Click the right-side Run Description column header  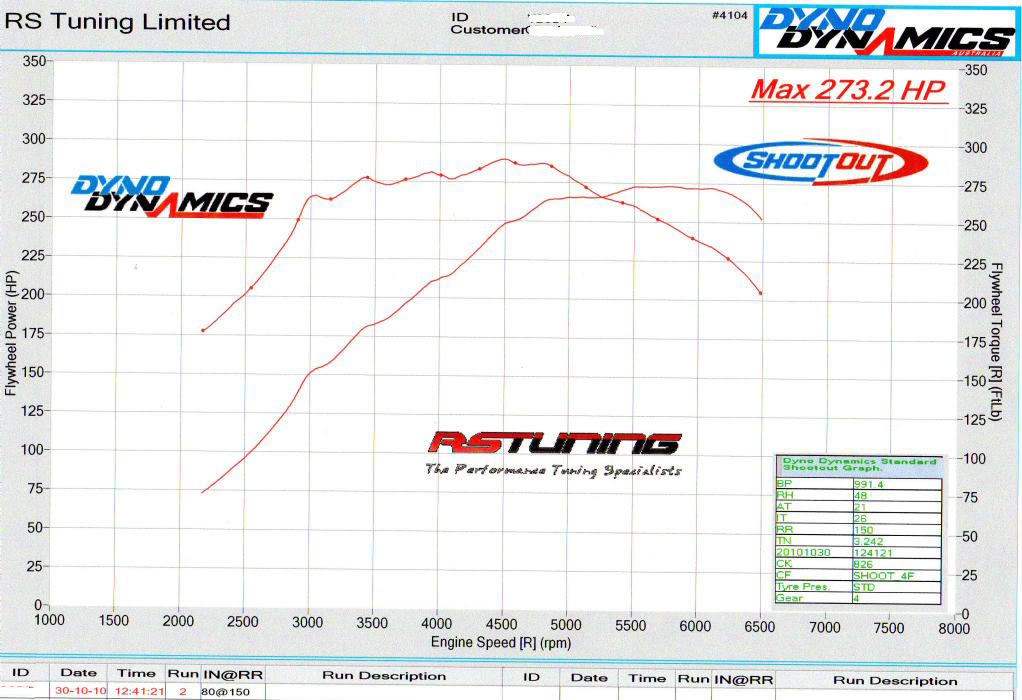[893, 680]
